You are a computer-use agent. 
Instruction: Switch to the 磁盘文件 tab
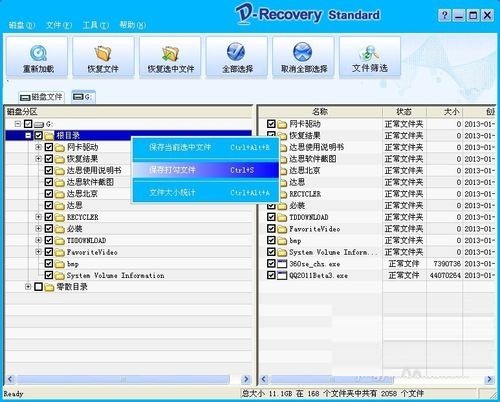click(41, 97)
